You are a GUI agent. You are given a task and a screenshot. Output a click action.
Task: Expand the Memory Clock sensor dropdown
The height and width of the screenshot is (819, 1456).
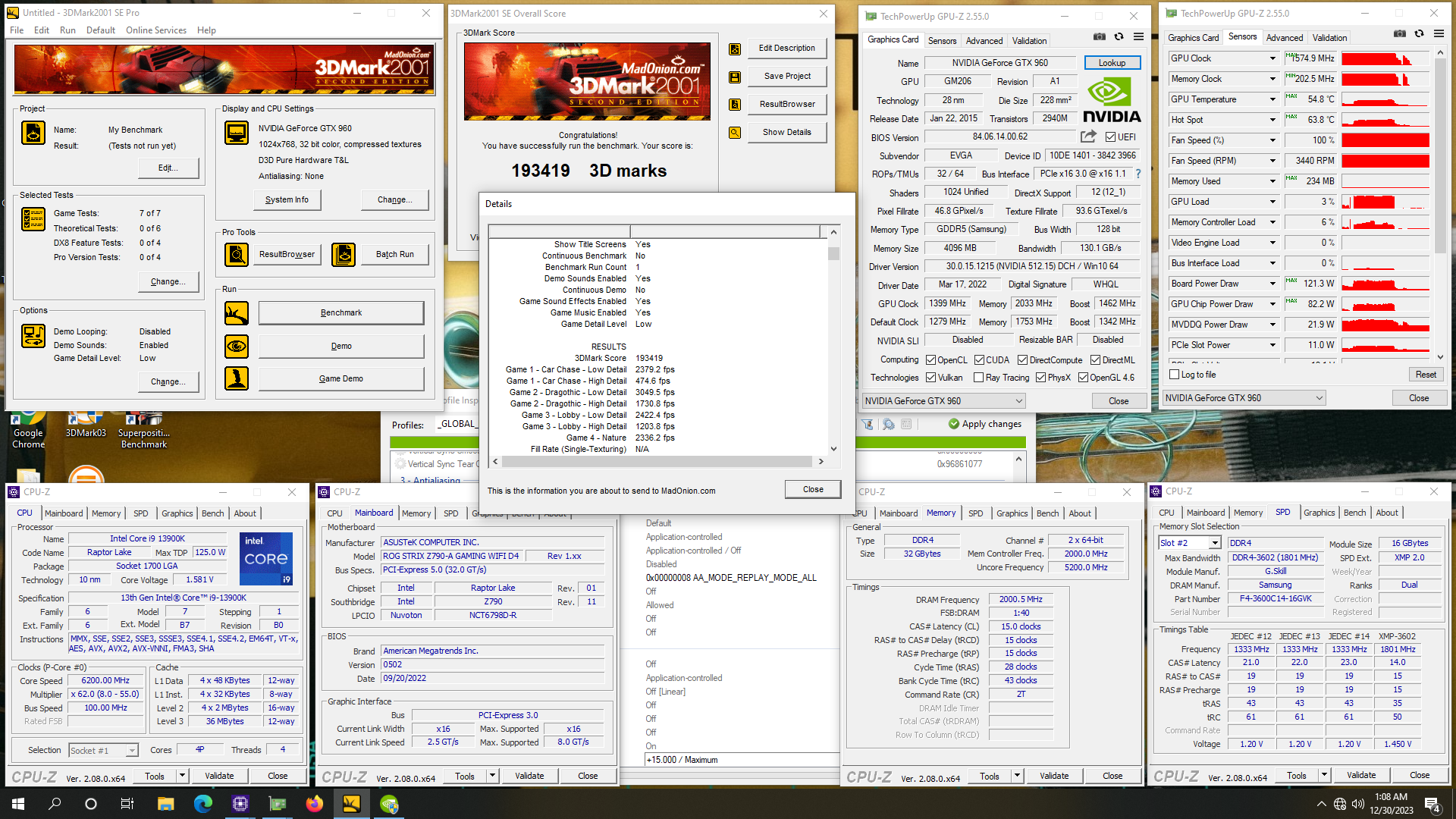pyautogui.click(x=1272, y=79)
